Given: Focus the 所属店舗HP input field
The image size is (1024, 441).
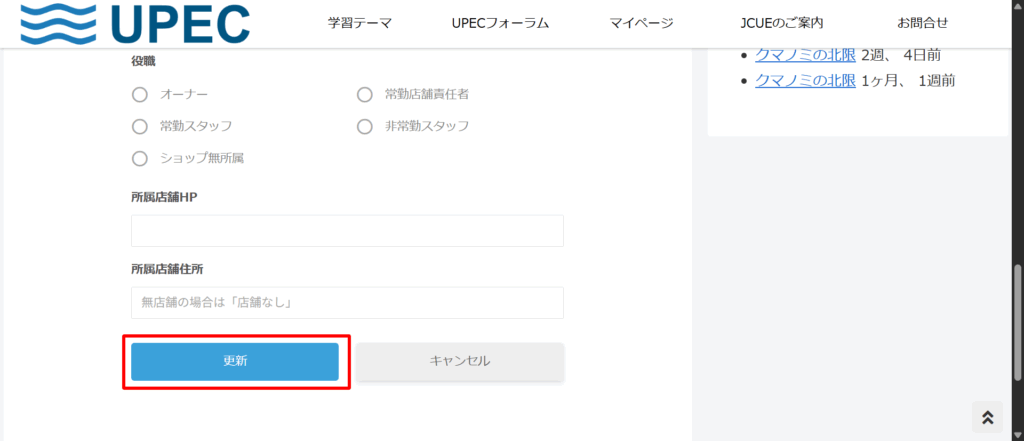Looking at the screenshot, I should (347, 230).
